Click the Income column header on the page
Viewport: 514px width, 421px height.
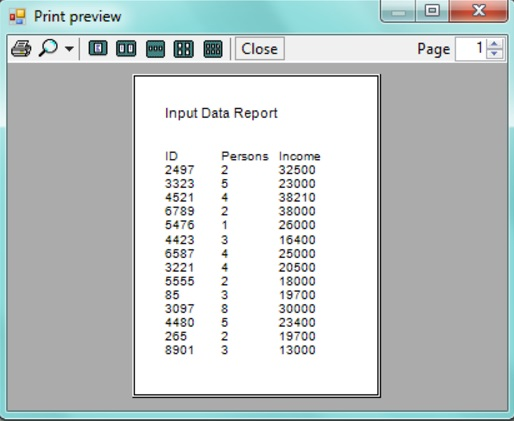tap(299, 156)
